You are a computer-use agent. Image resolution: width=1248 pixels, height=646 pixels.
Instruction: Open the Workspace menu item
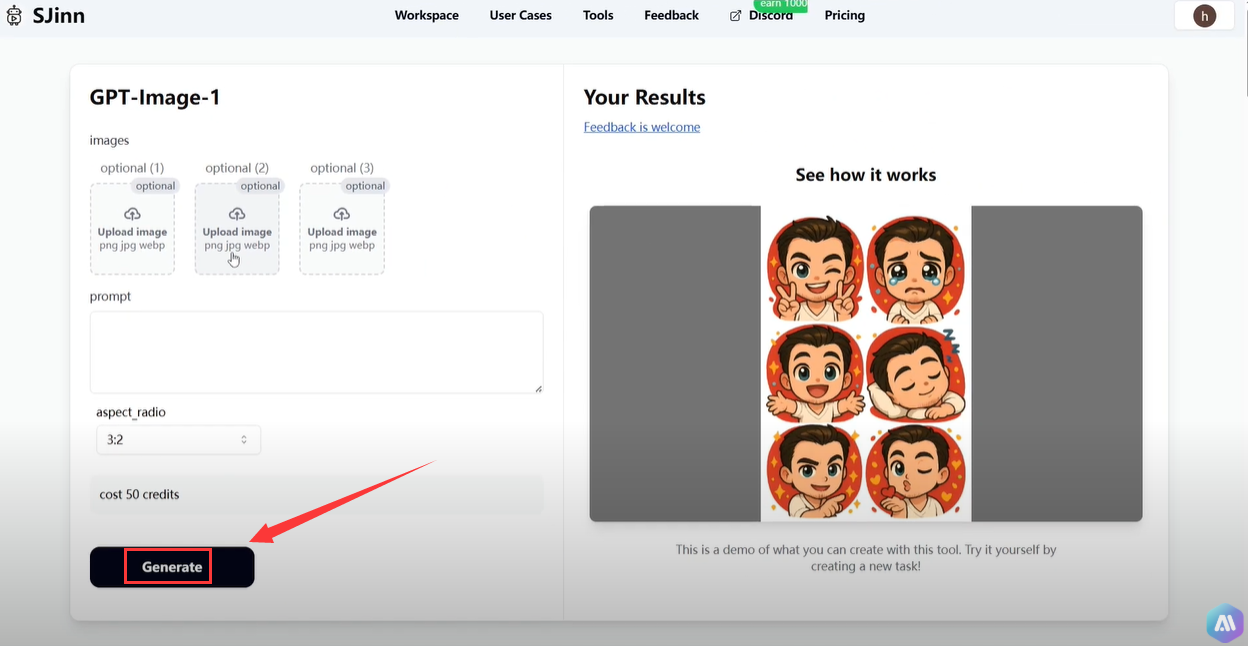(427, 15)
